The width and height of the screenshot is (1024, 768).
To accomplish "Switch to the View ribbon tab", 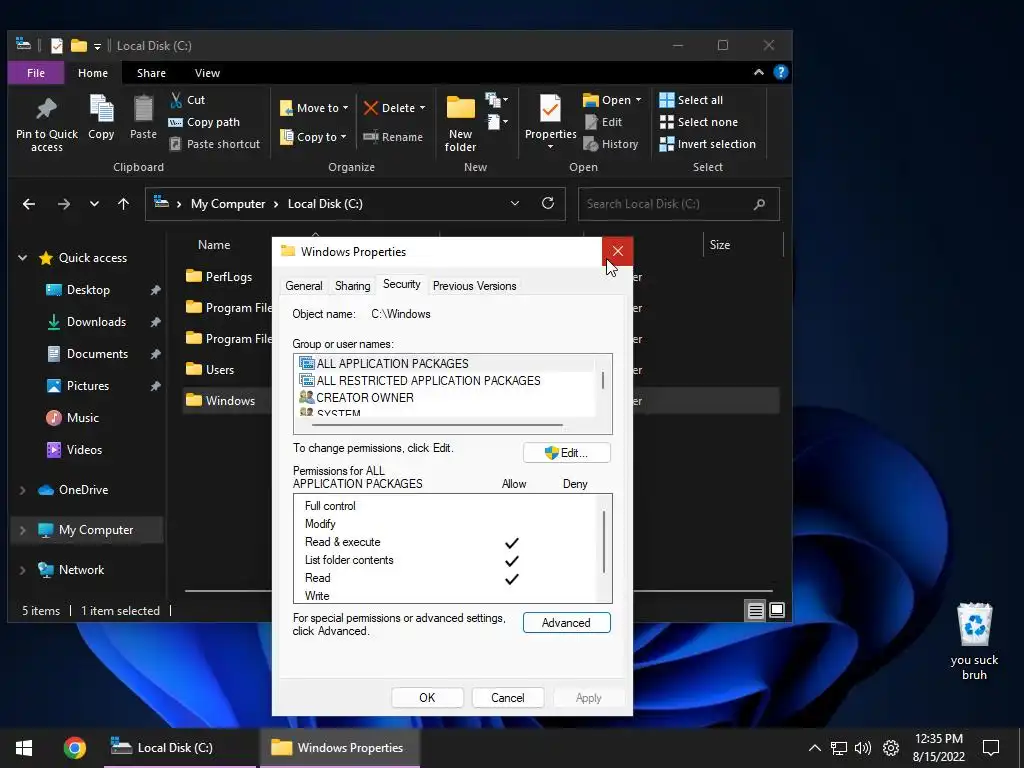I will 207,73.
